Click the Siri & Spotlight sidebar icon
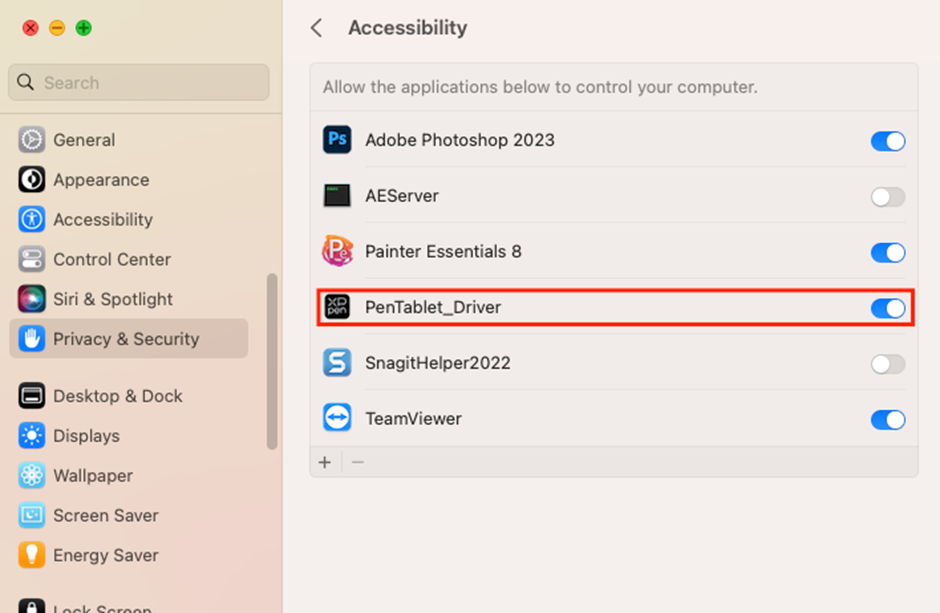 point(32,299)
